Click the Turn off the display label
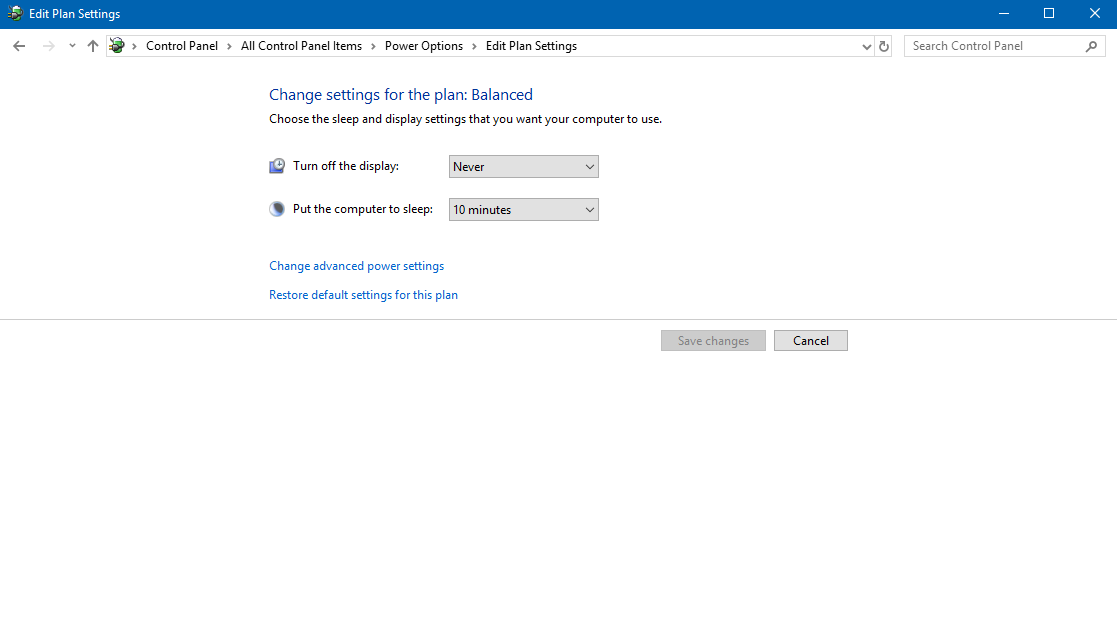Viewport: 1117px width, 630px height. pos(346,166)
